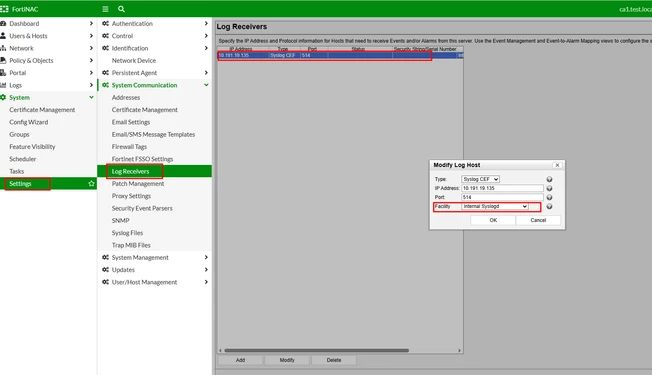Open the Type dropdown showing Syslog CEF
This screenshot has width=652, height=375.
tap(480, 179)
